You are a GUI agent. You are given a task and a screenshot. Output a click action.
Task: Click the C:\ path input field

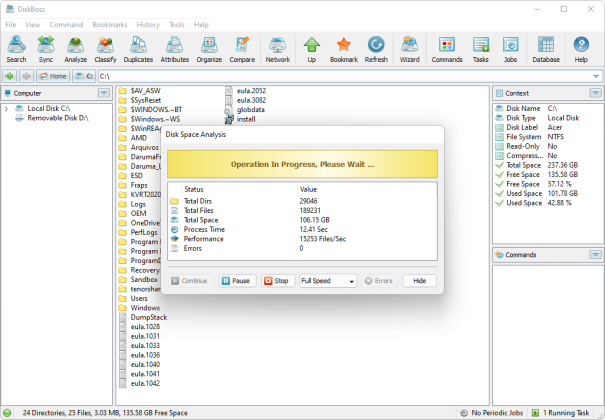click(x=343, y=76)
